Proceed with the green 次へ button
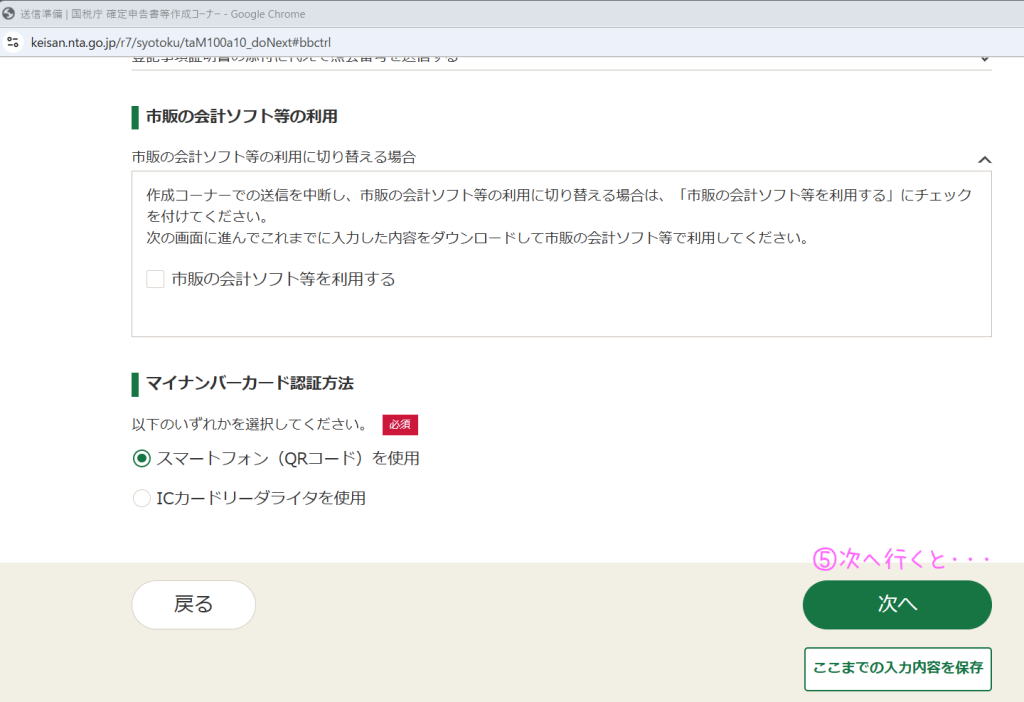The width and height of the screenshot is (1024, 702). point(897,605)
